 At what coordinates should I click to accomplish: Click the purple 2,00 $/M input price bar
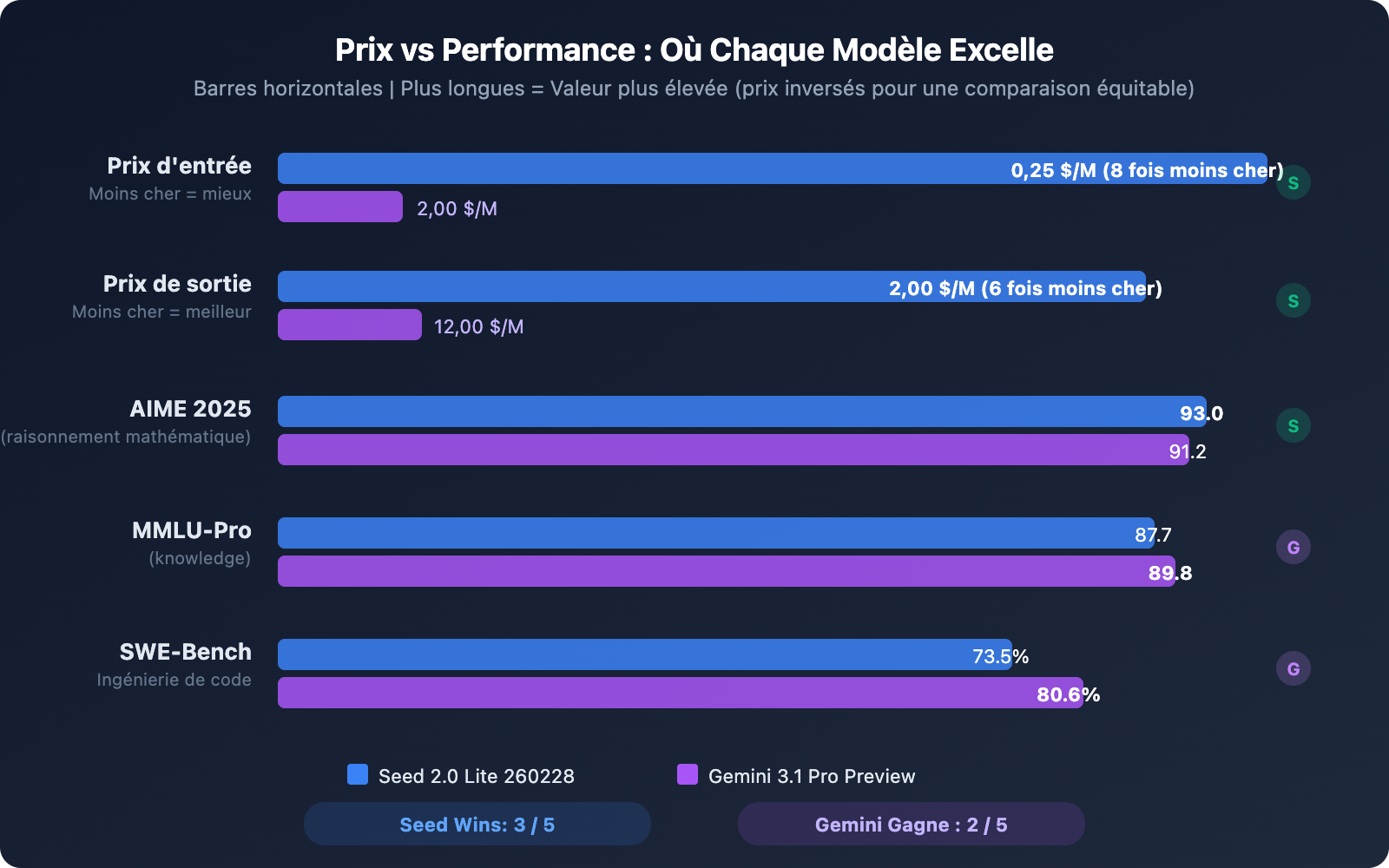tap(339, 207)
